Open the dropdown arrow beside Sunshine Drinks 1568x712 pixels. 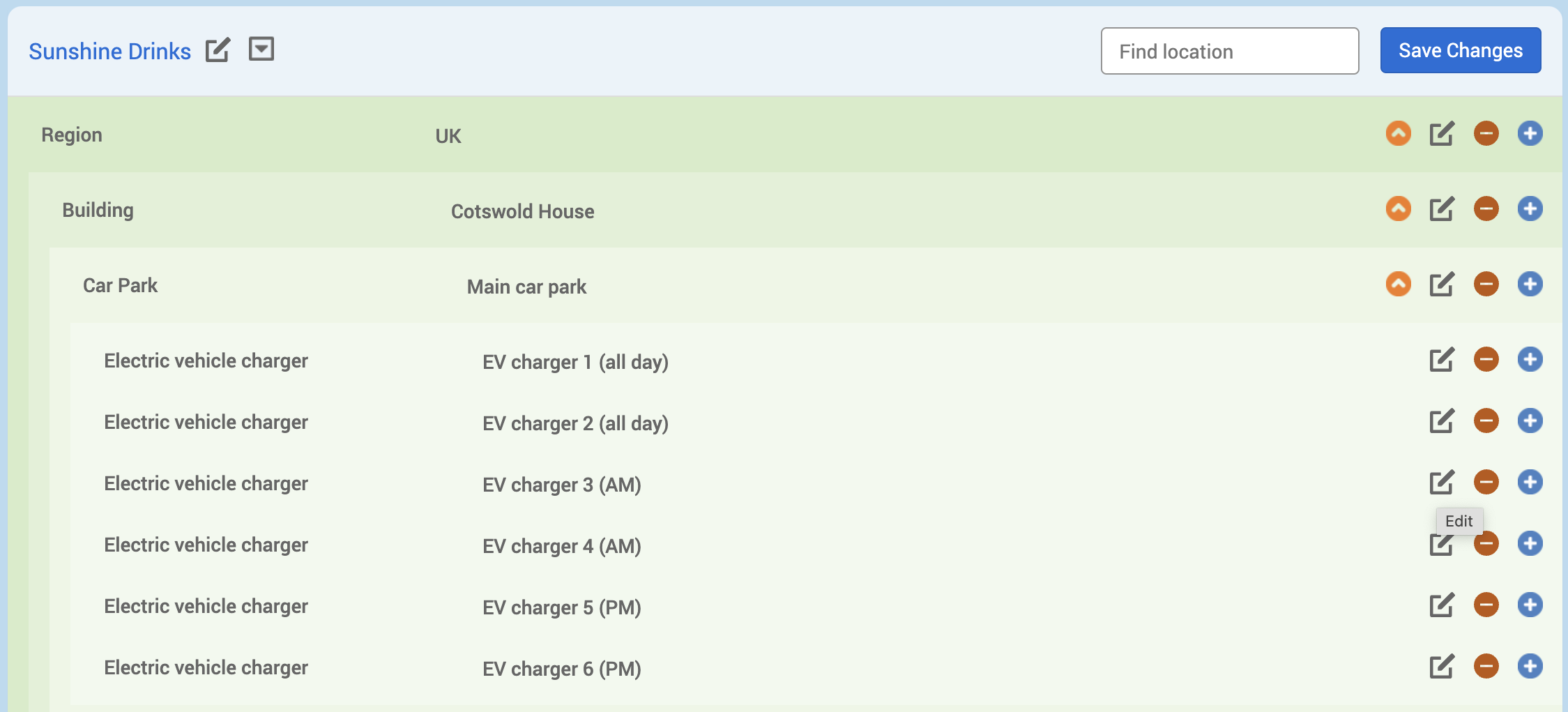point(261,50)
